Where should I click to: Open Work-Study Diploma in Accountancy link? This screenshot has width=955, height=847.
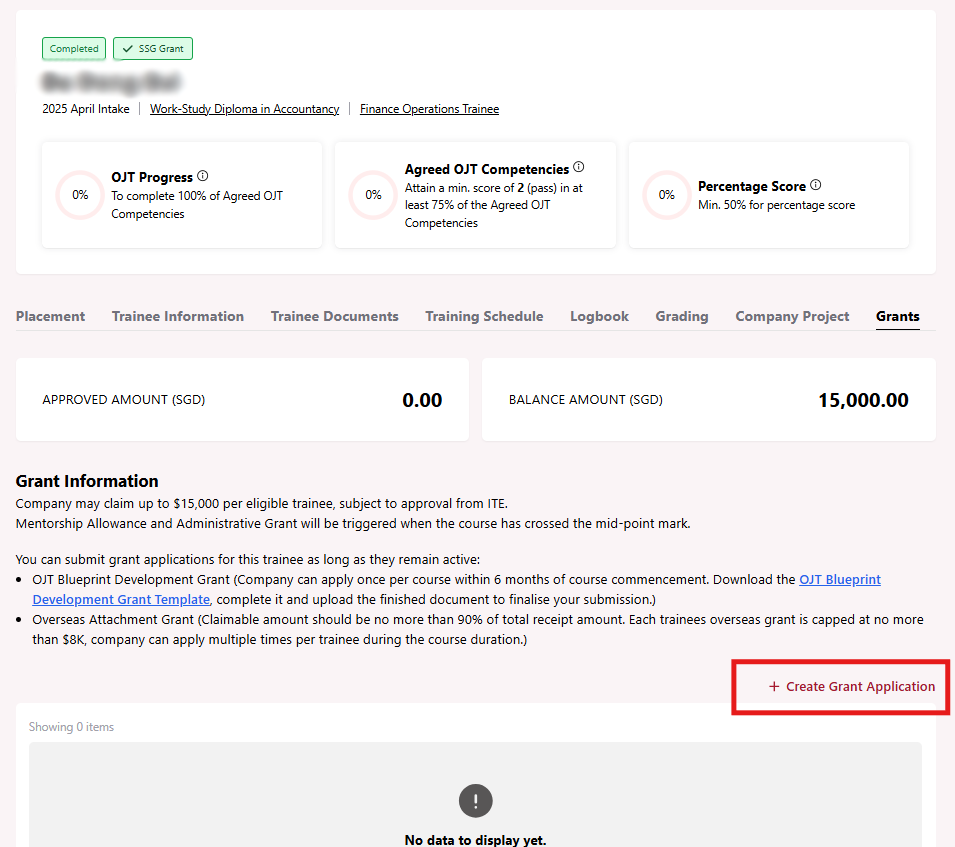(x=244, y=109)
